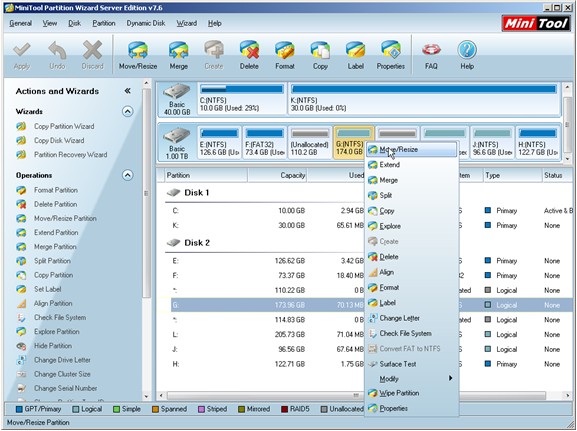Open the Dynamic Disk menu
Screen dimensions: 577x431
point(146,23)
